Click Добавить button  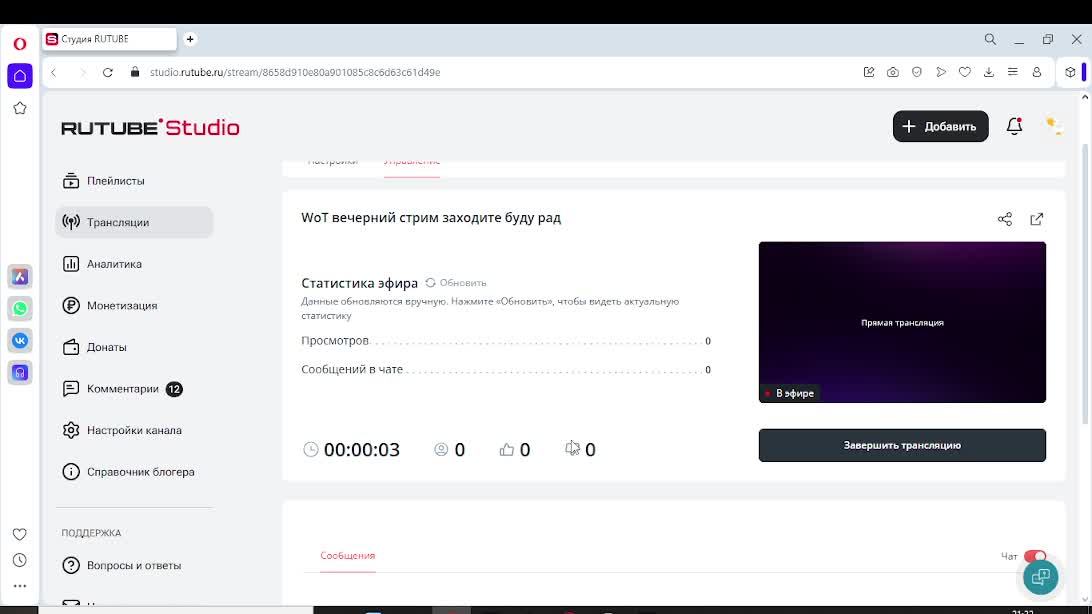pos(940,126)
